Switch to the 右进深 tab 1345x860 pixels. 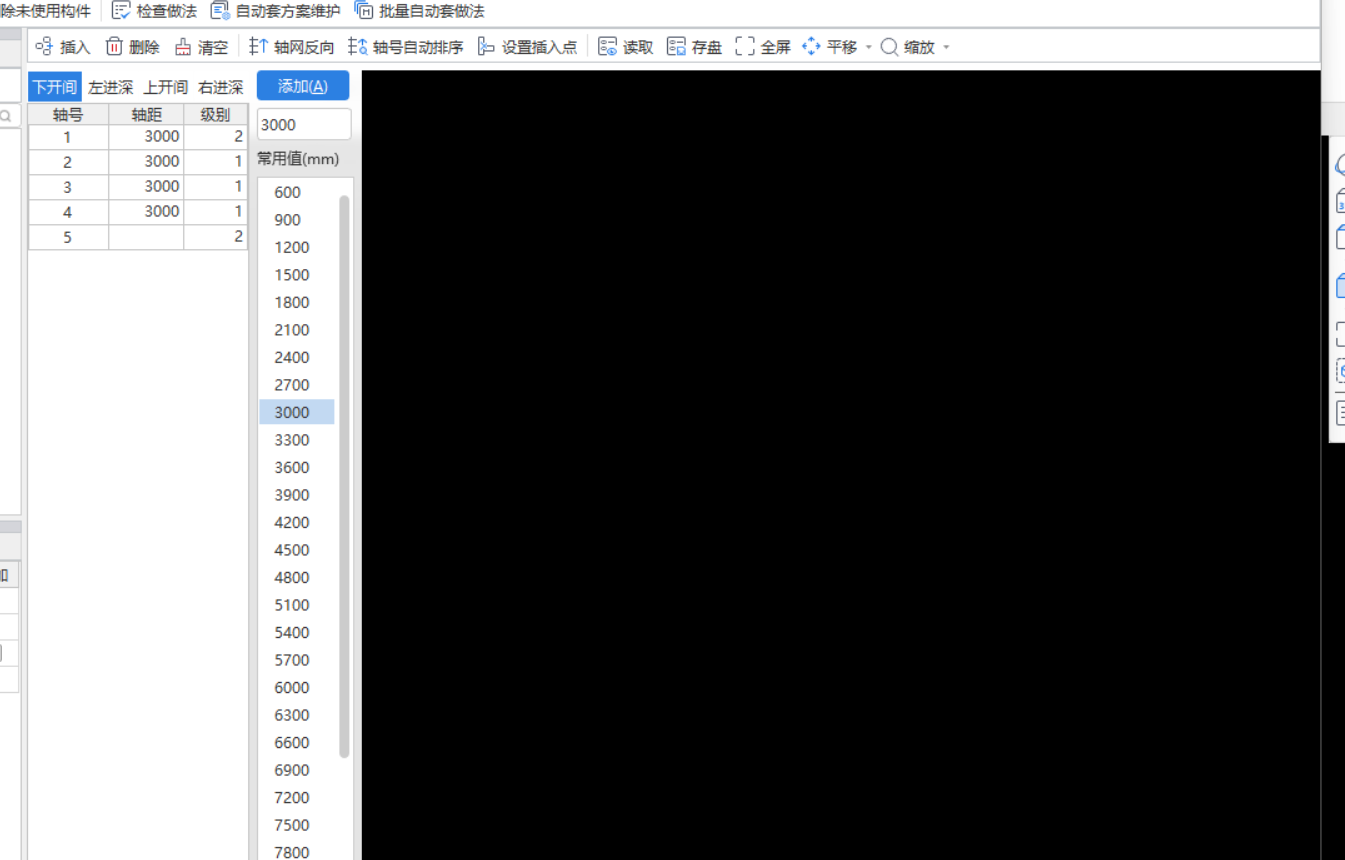221,87
